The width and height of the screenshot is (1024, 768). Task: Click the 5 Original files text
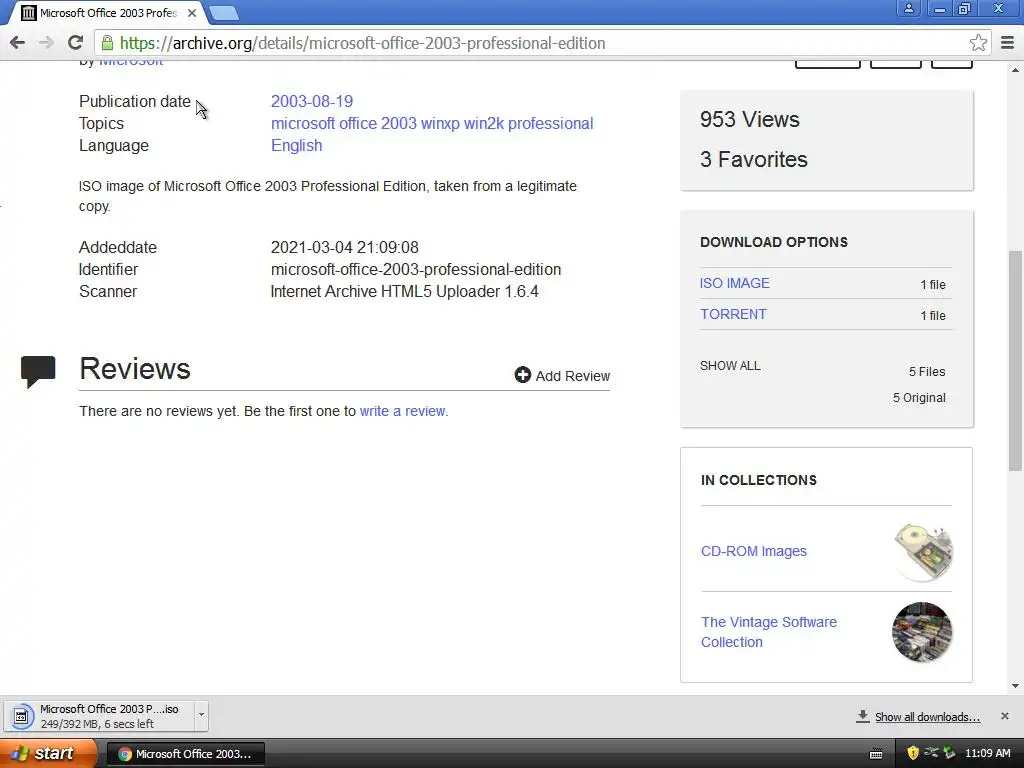click(919, 398)
